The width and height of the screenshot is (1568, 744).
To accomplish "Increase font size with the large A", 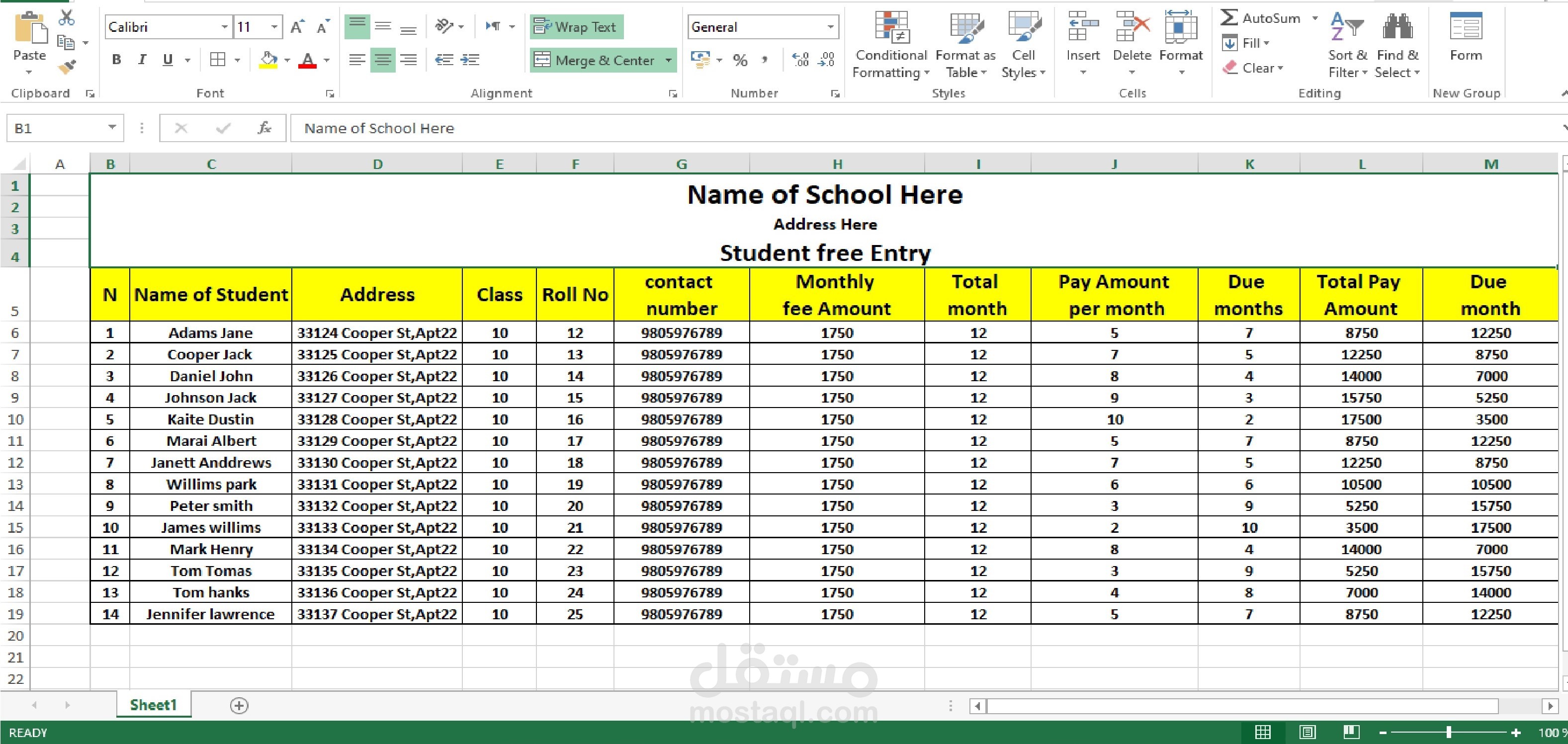I will coord(297,27).
